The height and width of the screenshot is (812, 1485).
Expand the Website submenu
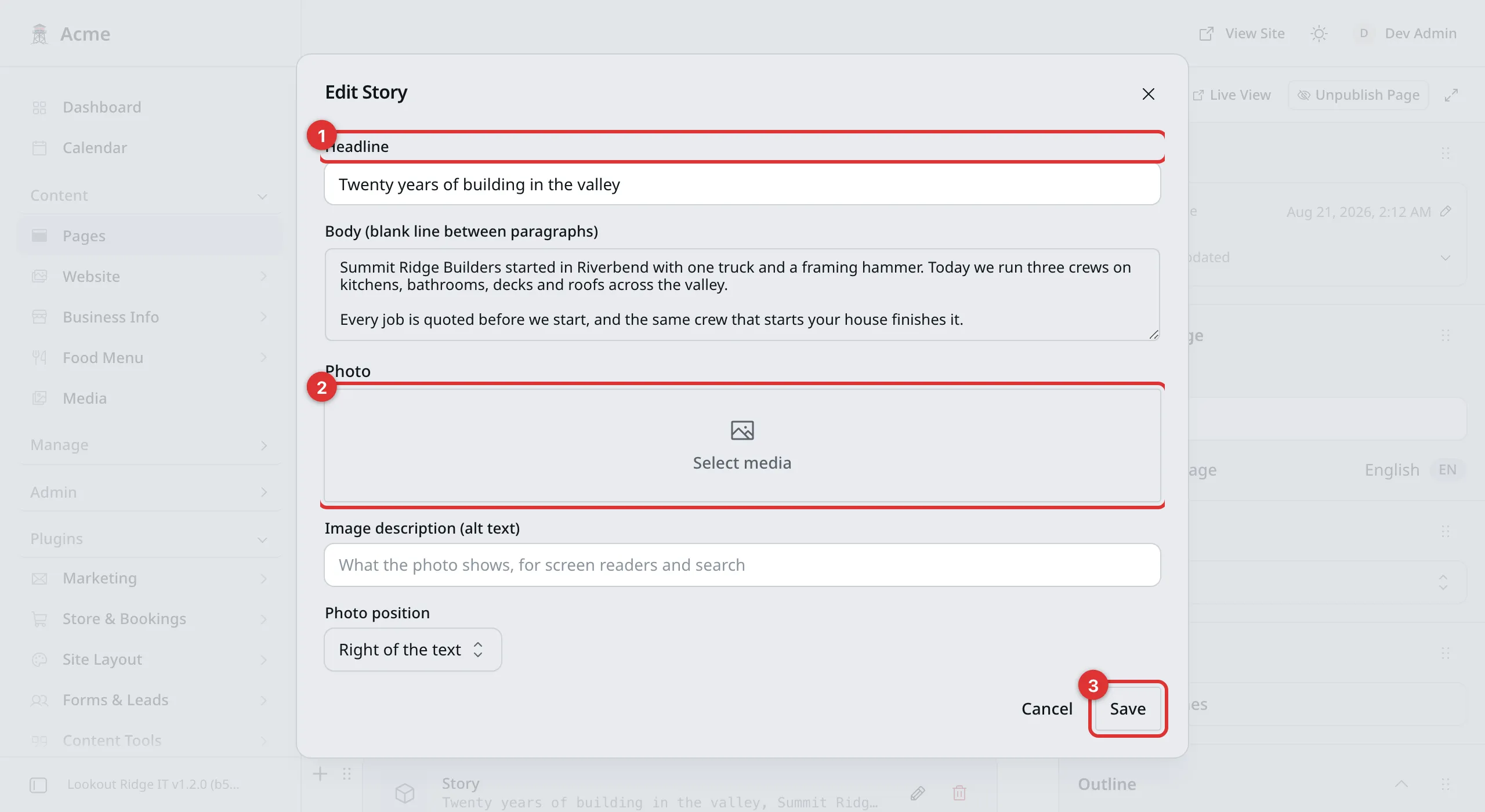click(150, 277)
